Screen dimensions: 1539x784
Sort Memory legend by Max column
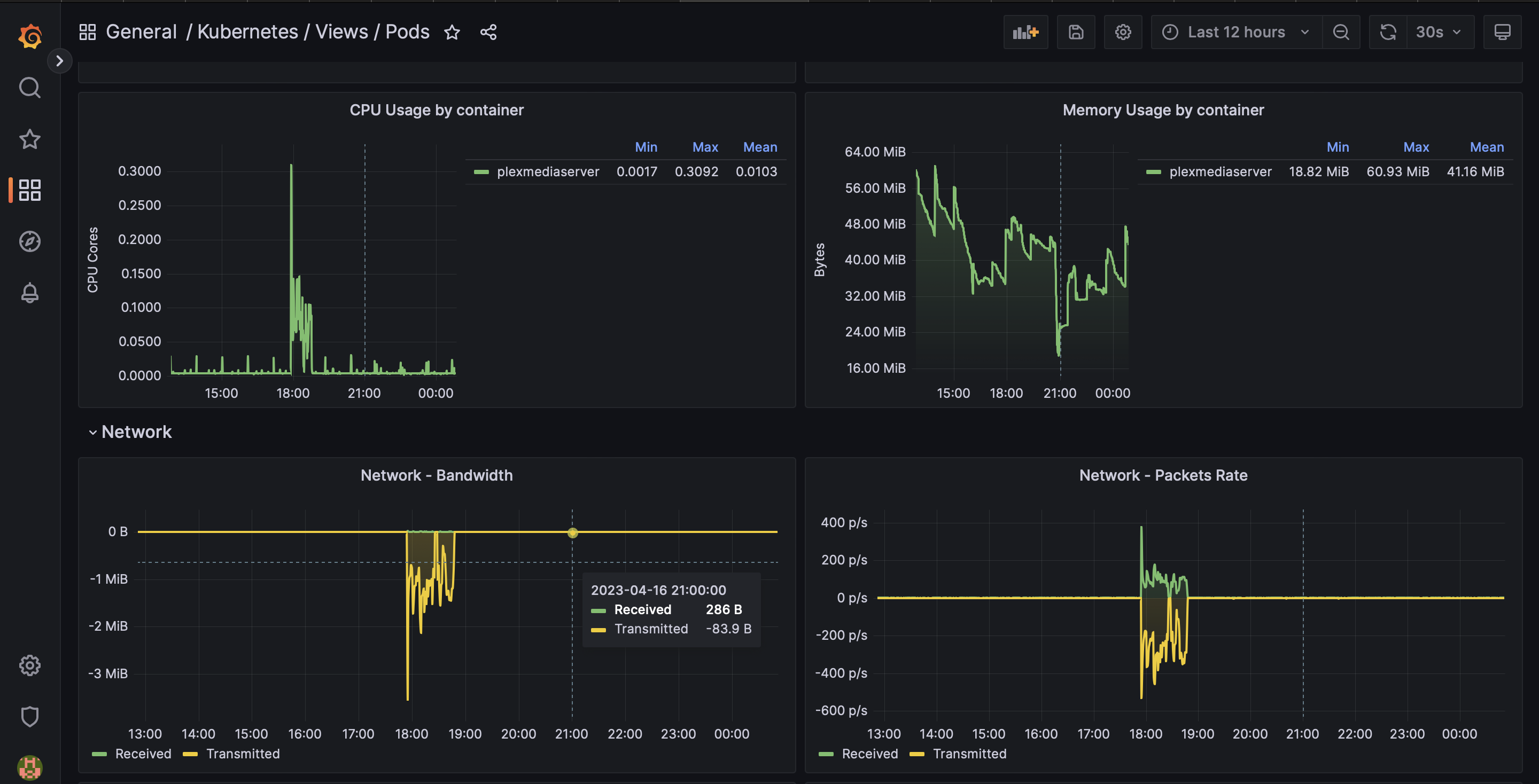pos(1416,147)
